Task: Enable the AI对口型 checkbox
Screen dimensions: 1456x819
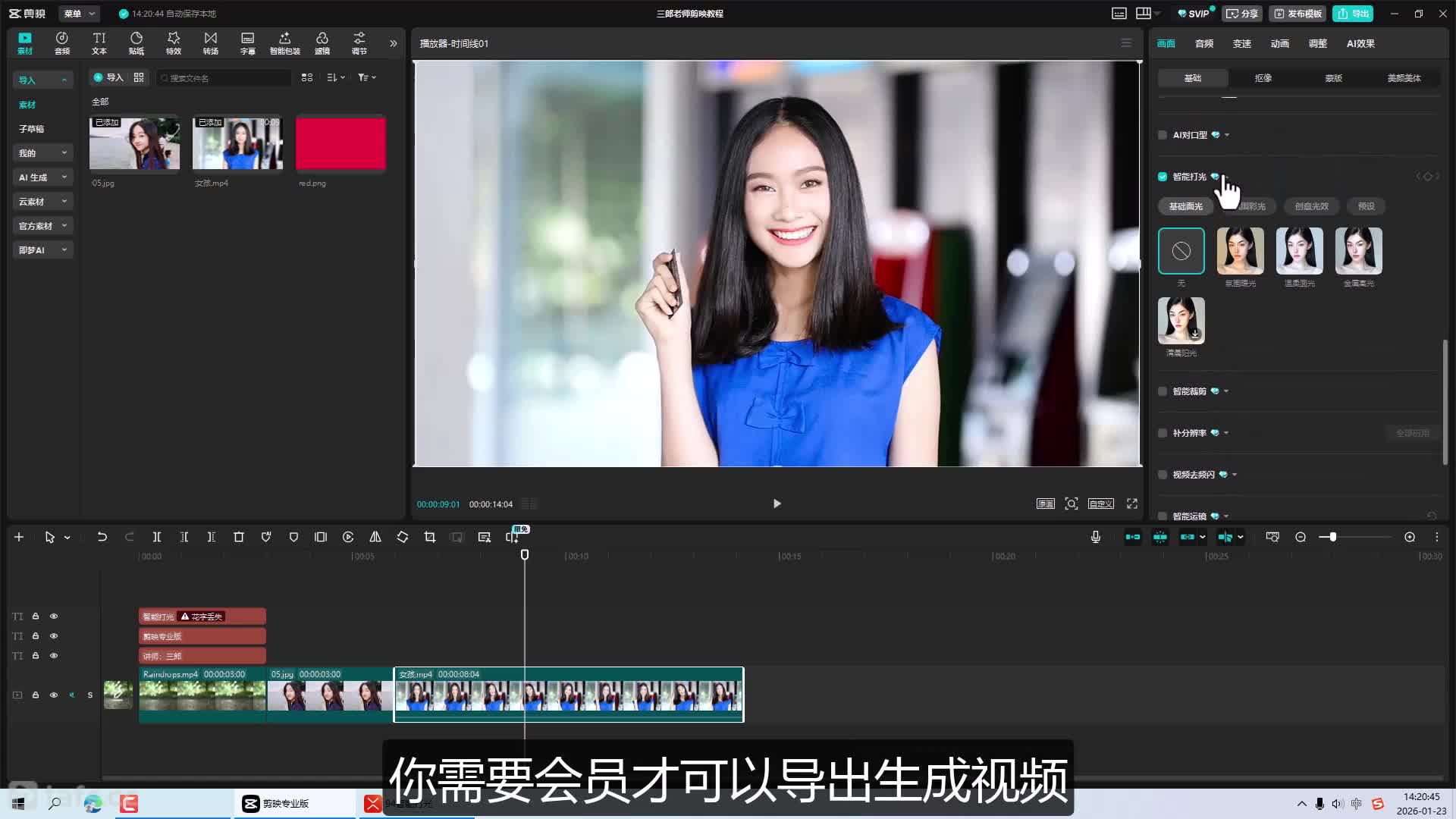Action: point(1163,135)
